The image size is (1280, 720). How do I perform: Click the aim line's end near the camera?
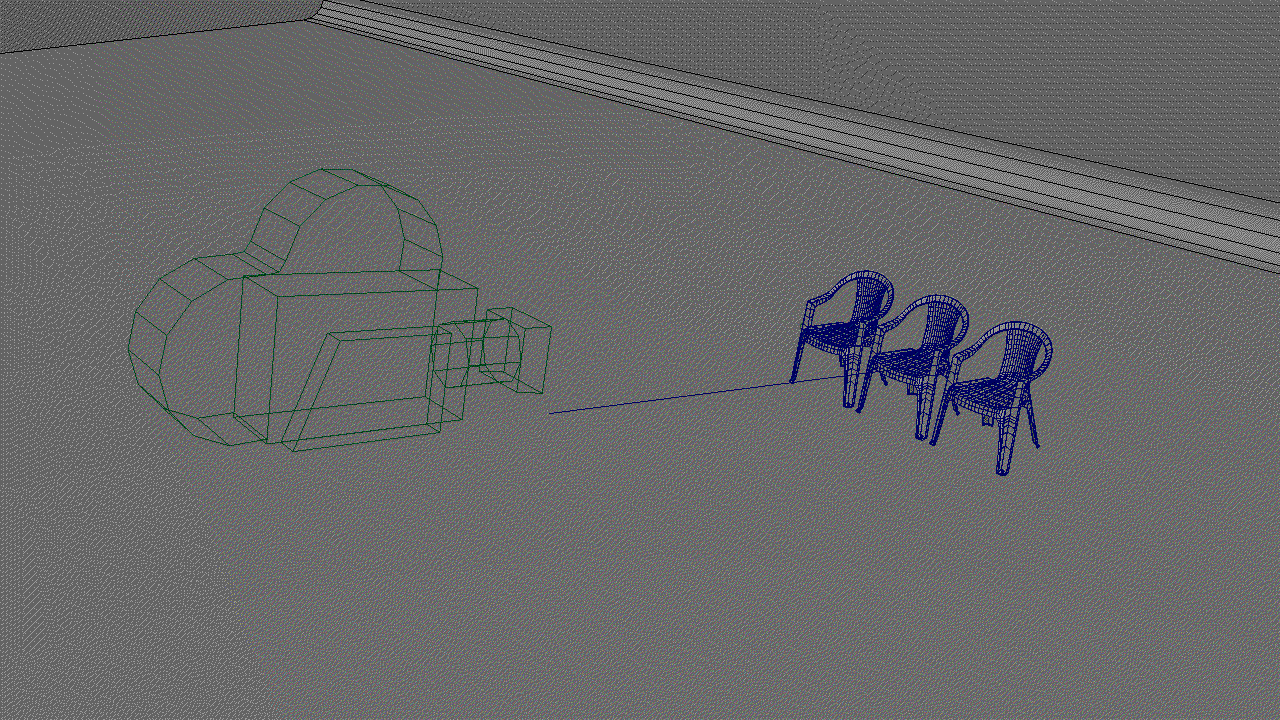[x=553, y=412]
